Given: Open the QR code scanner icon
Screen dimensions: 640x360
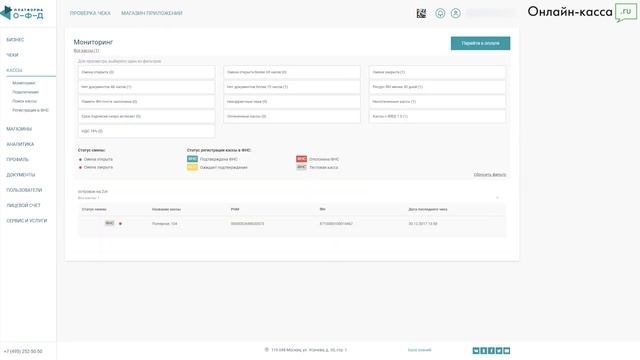Looking at the screenshot, I should (421, 13).
